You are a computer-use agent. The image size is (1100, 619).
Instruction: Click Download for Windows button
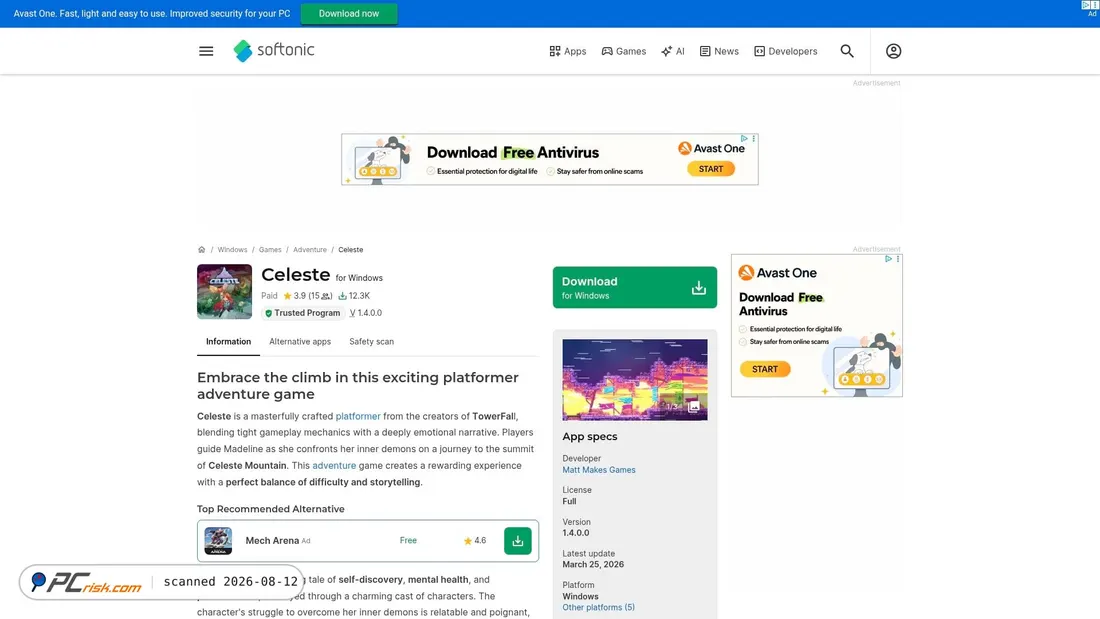point(634,287)
